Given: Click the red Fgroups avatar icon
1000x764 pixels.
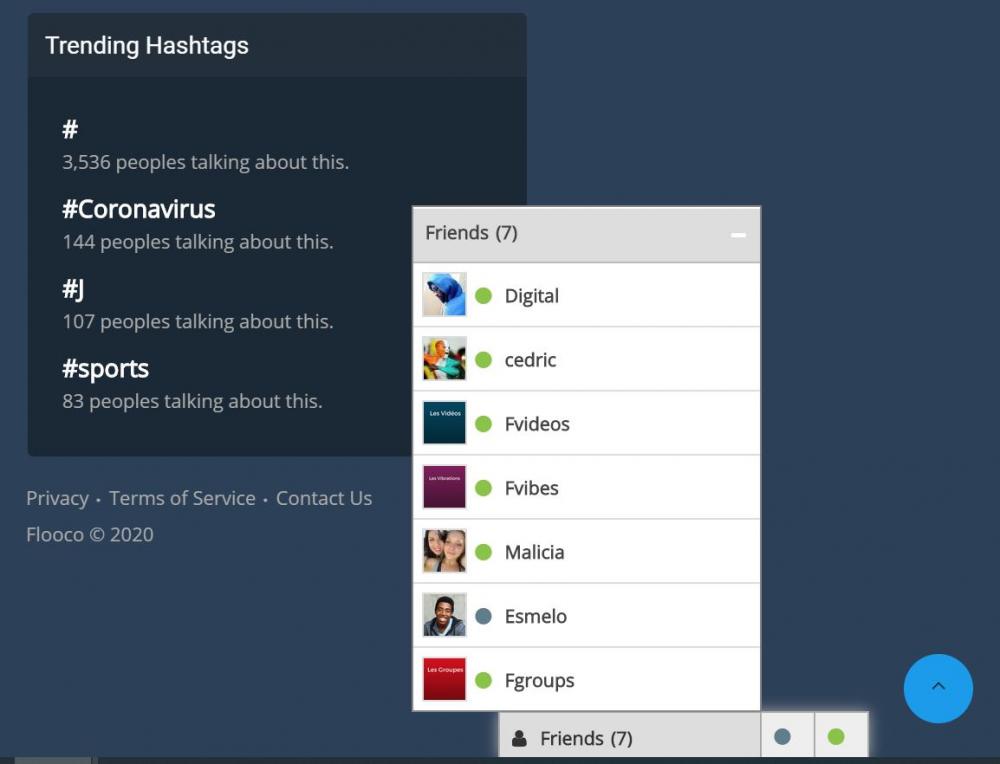Looking at the screenshot, I should coord(444,679).
